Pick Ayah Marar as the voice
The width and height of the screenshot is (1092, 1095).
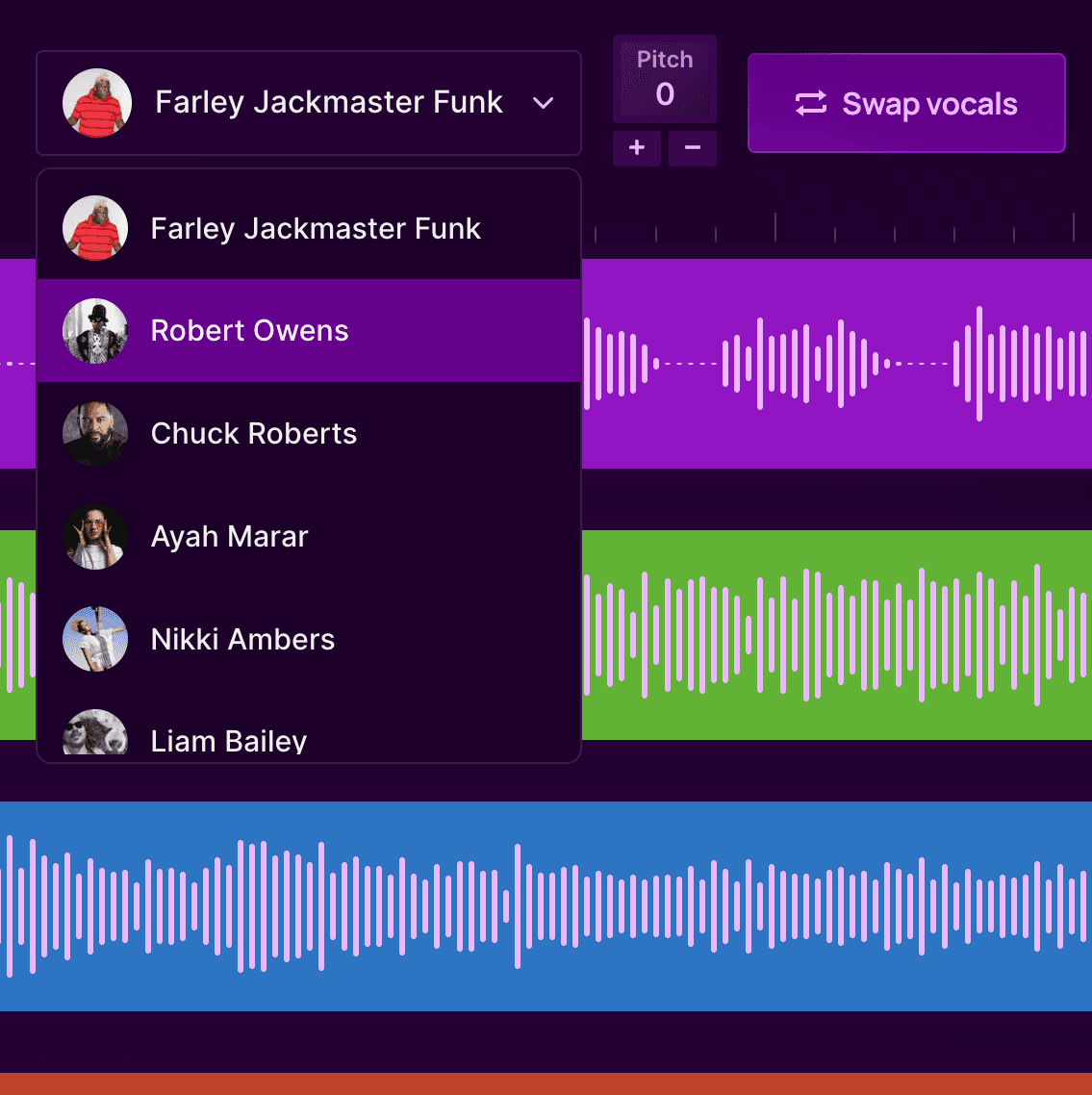click(230, 537)
